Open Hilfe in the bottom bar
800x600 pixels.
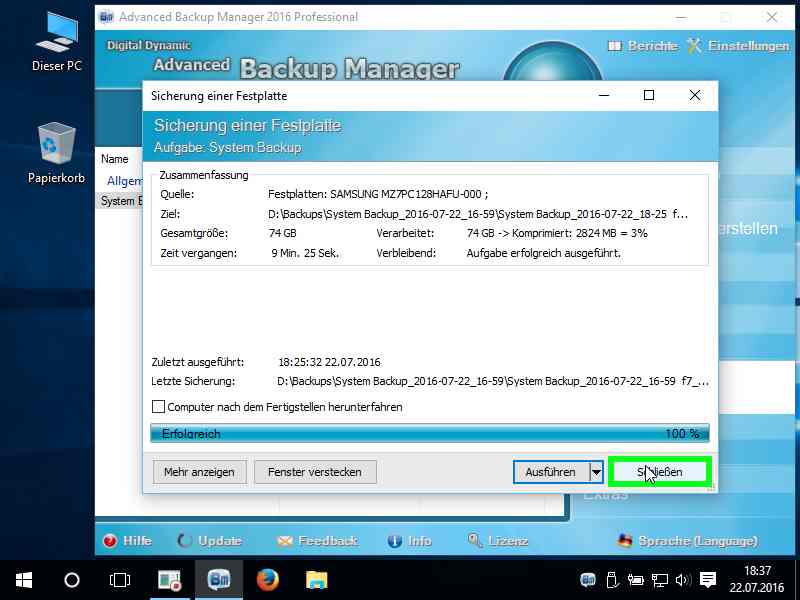[127, 541]
